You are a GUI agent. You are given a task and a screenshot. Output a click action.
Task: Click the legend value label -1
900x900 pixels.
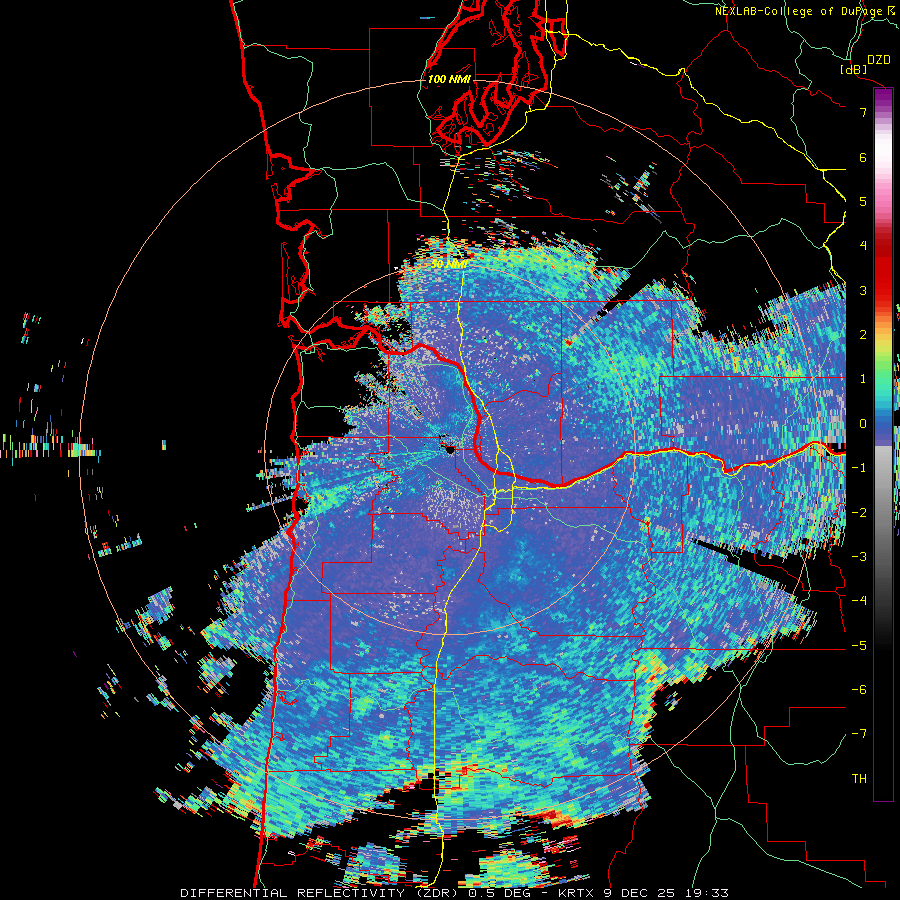pyautogui.click(x=859, y=468)
